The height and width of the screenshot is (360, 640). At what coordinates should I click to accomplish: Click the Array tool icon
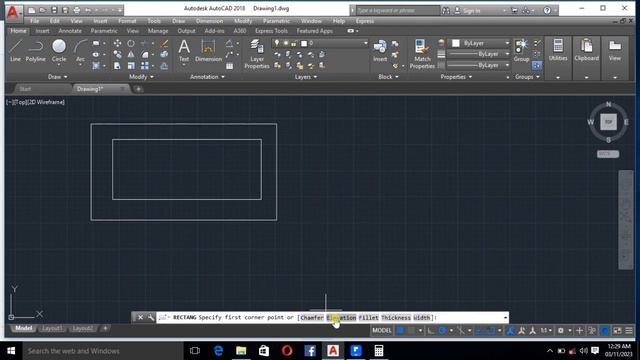coord(144,65)
